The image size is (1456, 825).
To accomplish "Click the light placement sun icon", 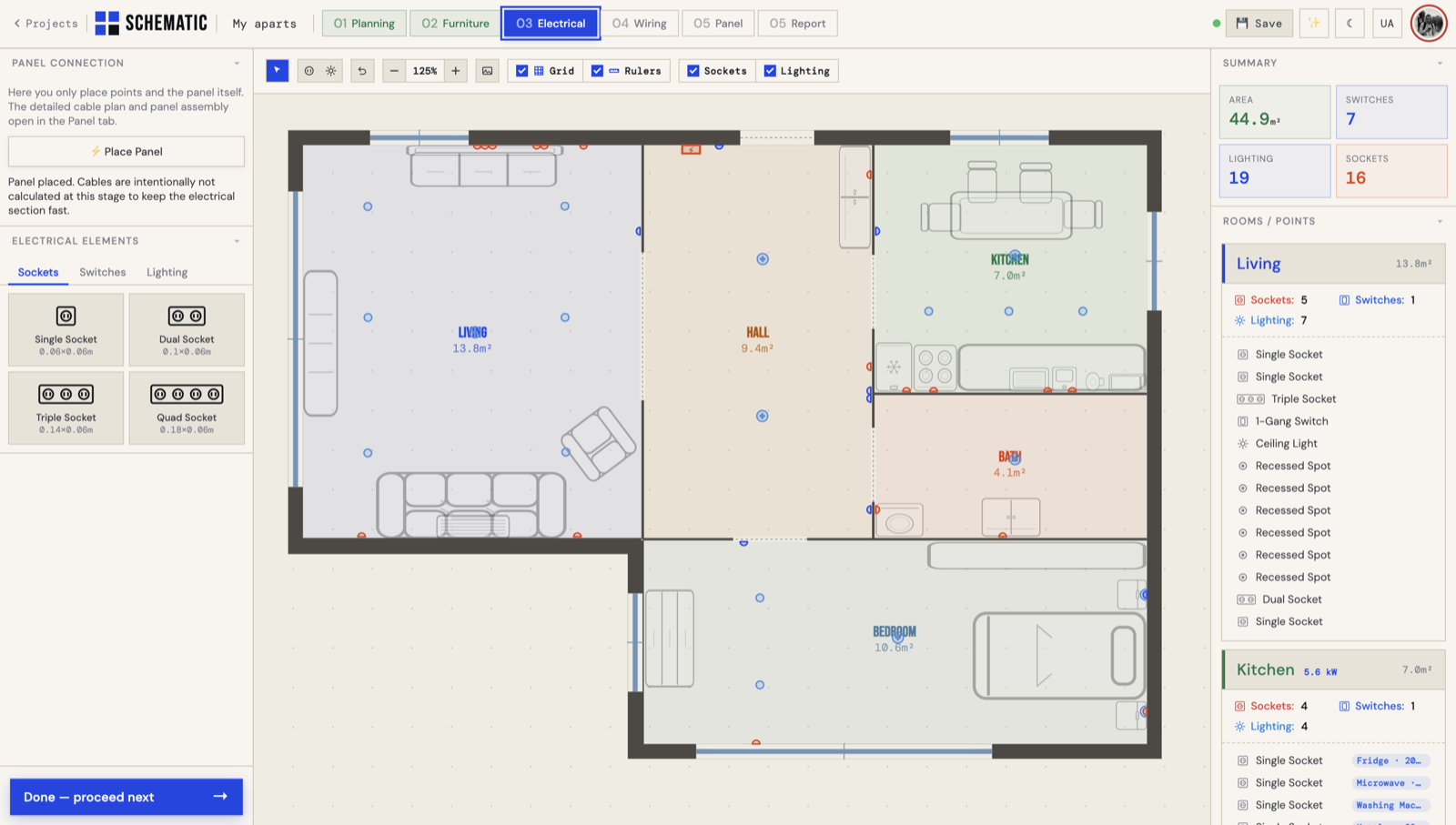I will 331,71.
